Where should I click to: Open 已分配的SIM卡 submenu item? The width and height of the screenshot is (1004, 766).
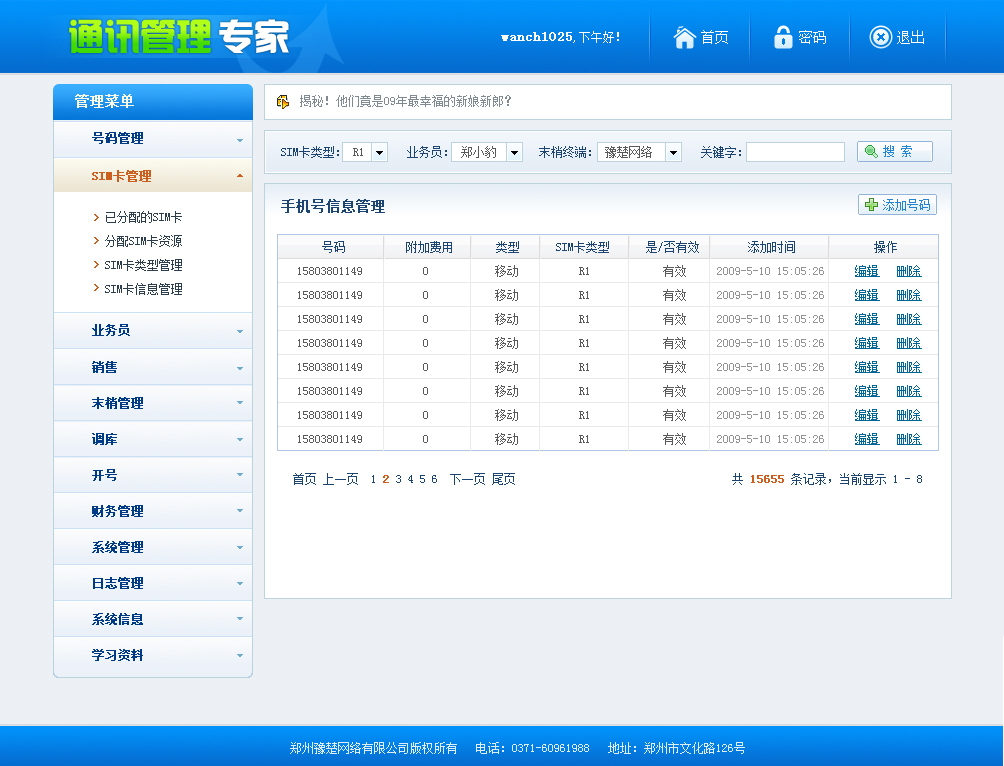point(143,217)
